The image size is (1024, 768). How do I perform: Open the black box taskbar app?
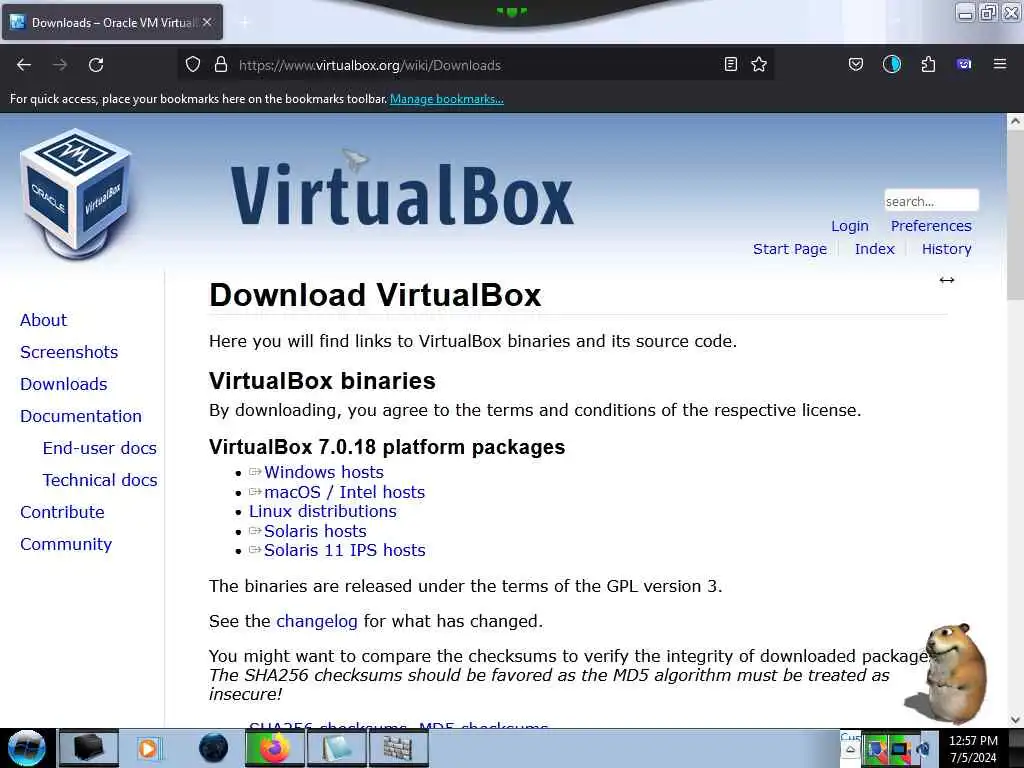(x=88, y=748)
